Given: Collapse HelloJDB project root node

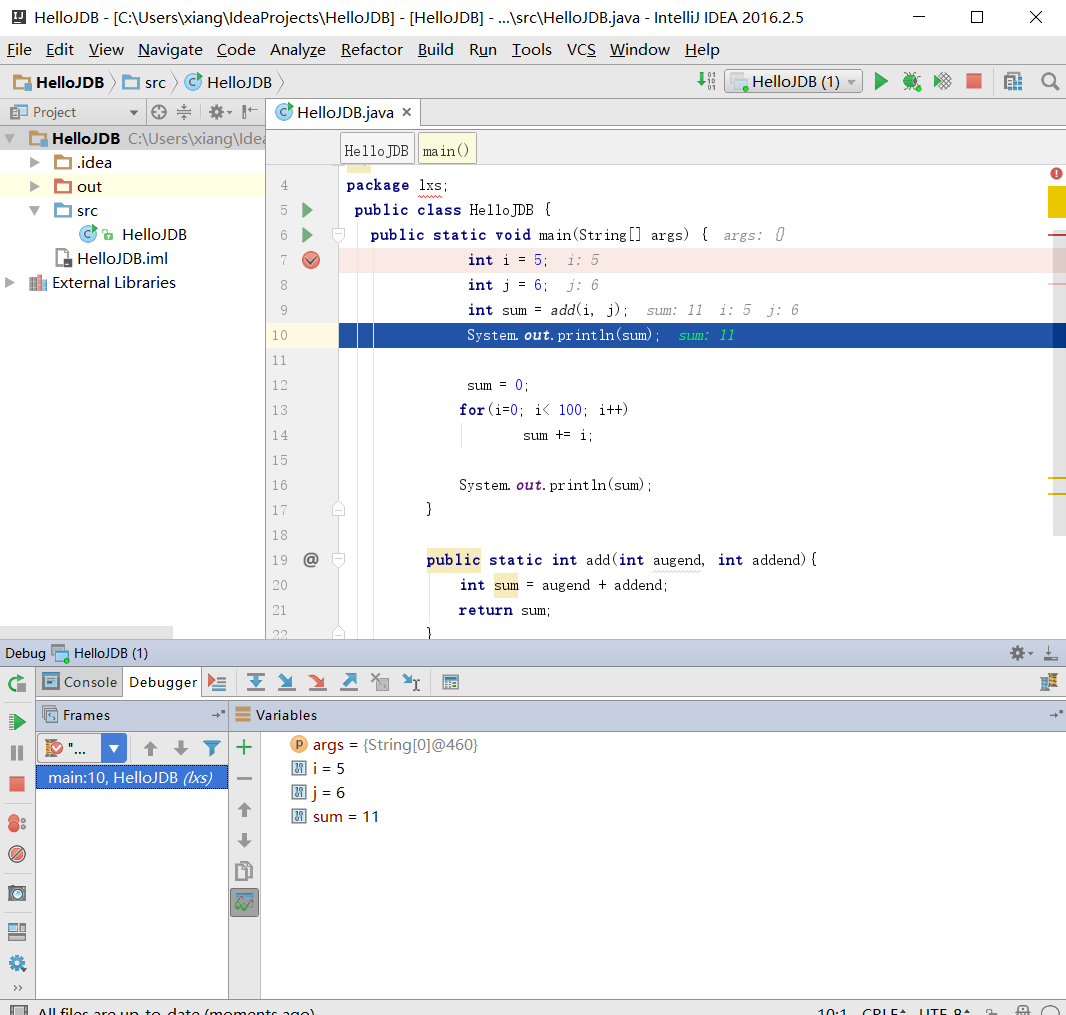Looking at the screenshot, I should (10, 139).
